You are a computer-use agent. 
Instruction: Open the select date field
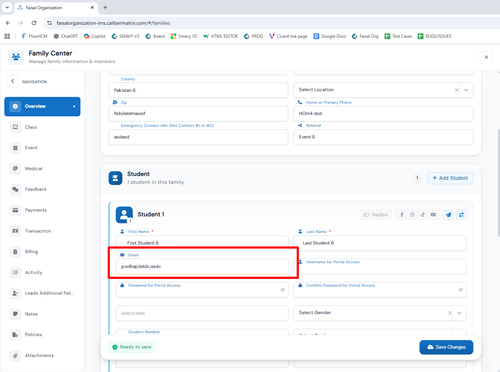(202, 313)
